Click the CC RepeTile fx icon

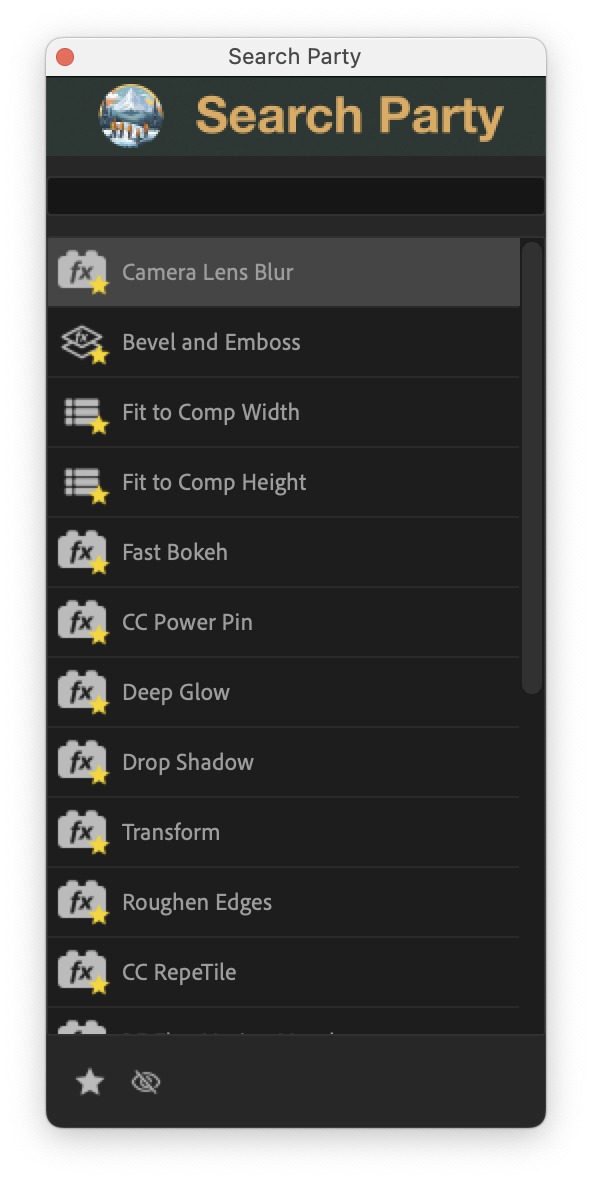point(84,971)
